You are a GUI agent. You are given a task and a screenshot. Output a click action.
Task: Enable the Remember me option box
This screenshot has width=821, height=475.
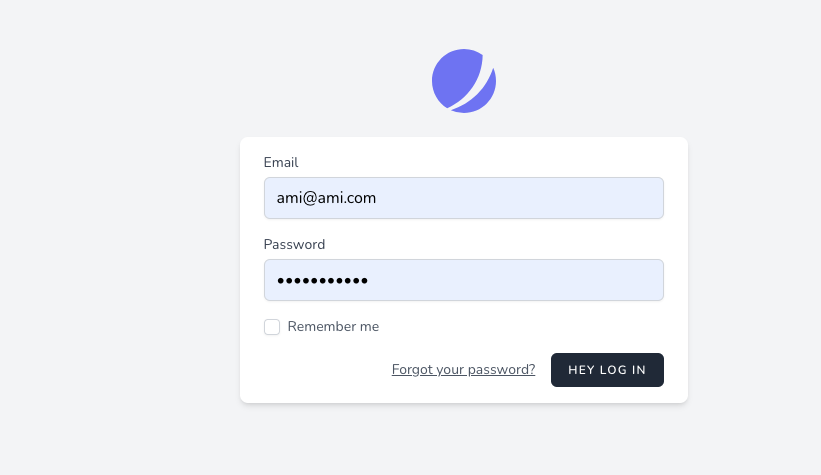pos(272,327)
